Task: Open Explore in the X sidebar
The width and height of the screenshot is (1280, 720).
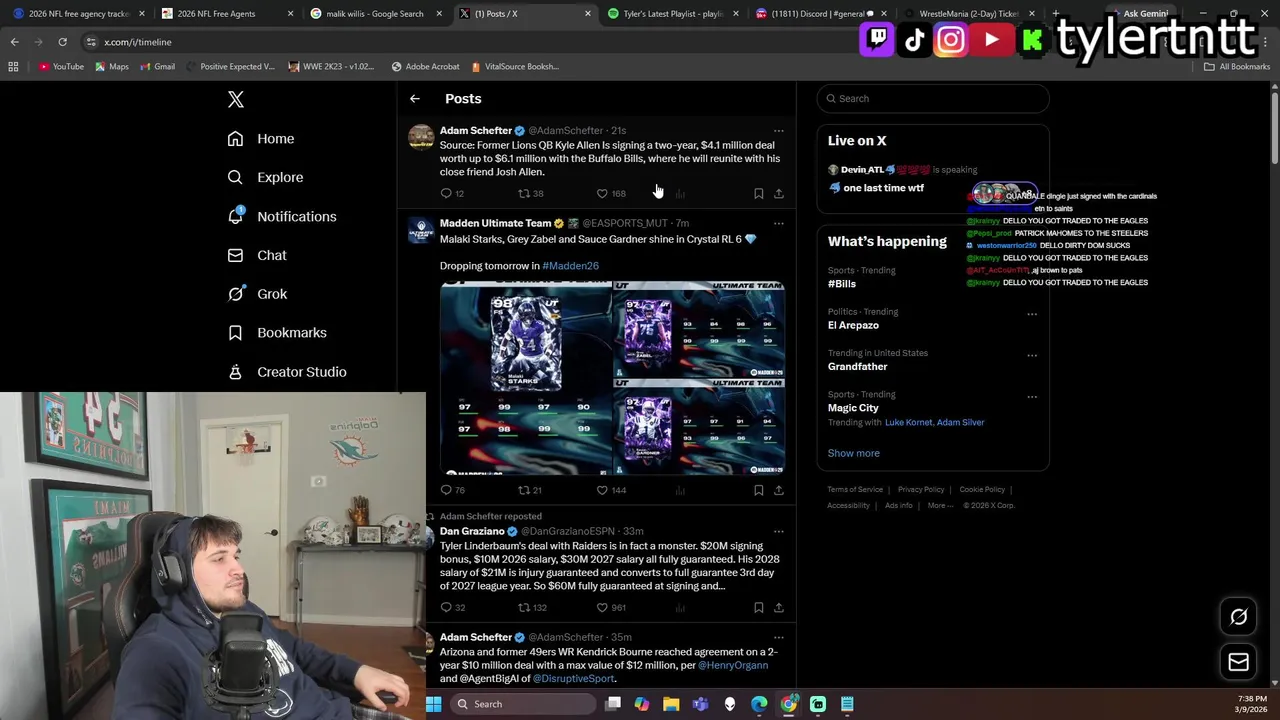Action: point(265,177)
